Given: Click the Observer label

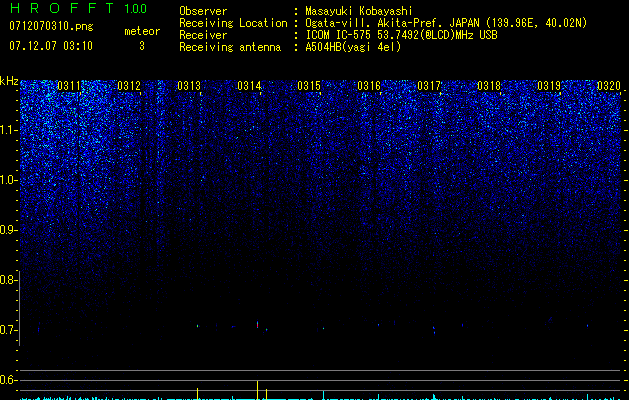Looking at the screenshot, I should point(203,11).
